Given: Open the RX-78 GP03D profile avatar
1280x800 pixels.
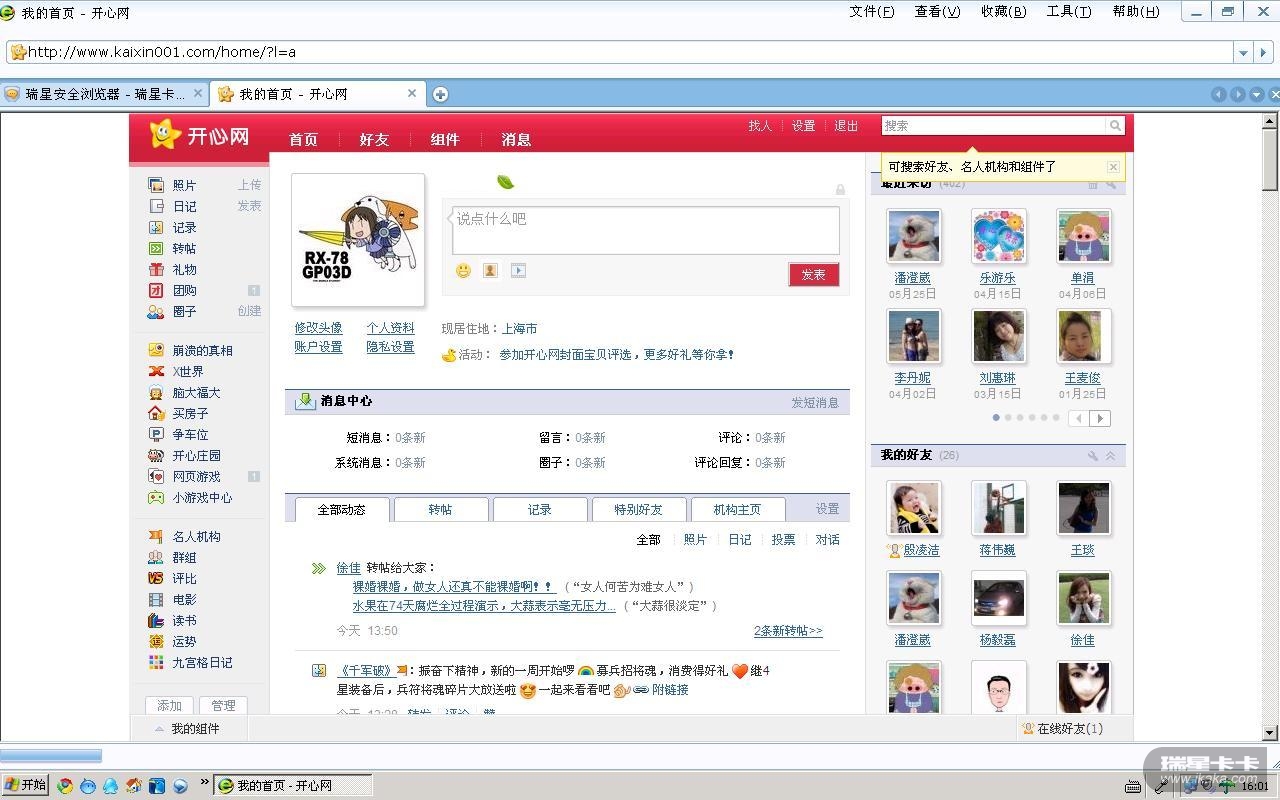Looking at the screenshot, I should coord(358,240).
